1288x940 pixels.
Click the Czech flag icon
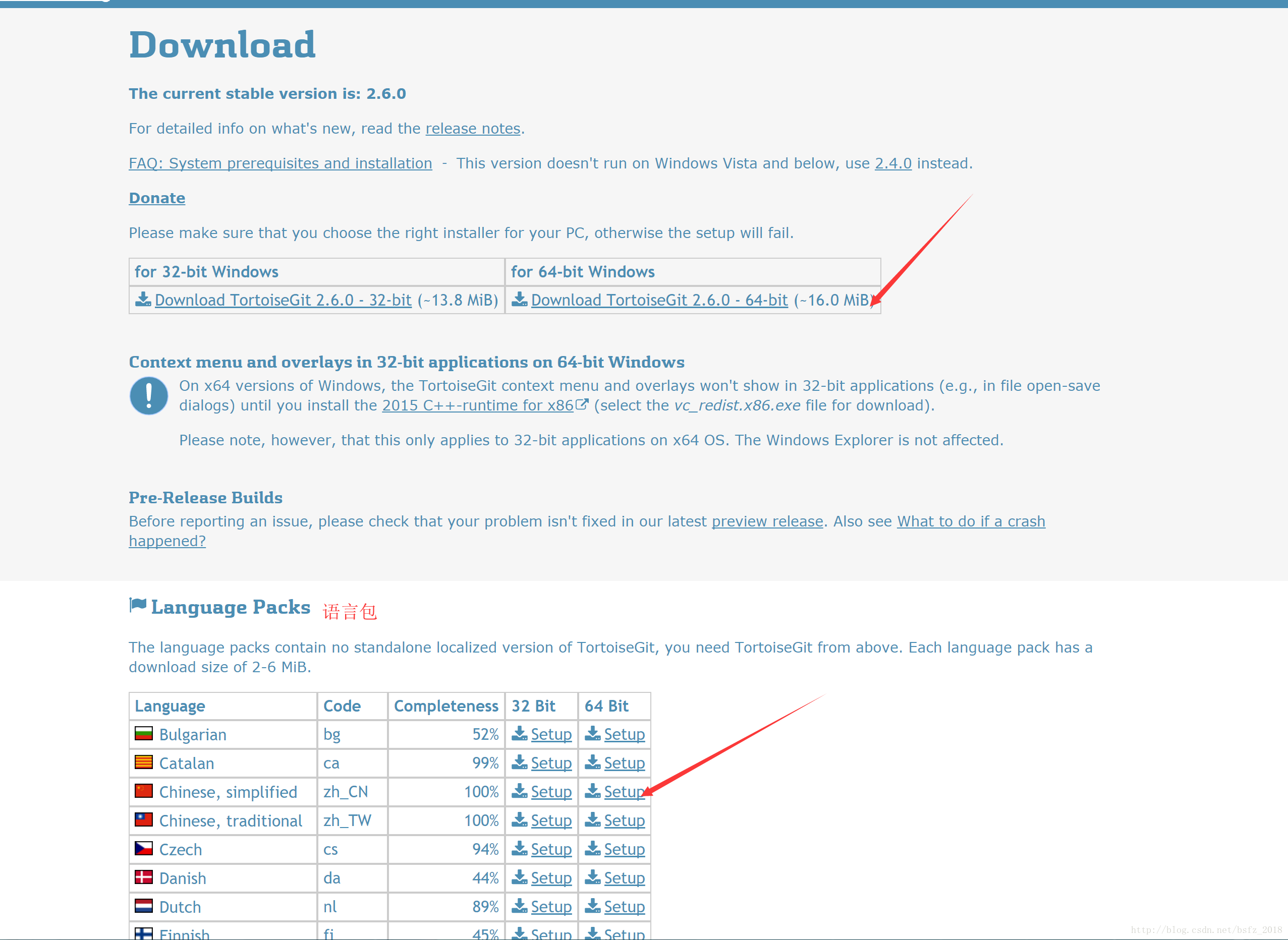tap(143, 848)
